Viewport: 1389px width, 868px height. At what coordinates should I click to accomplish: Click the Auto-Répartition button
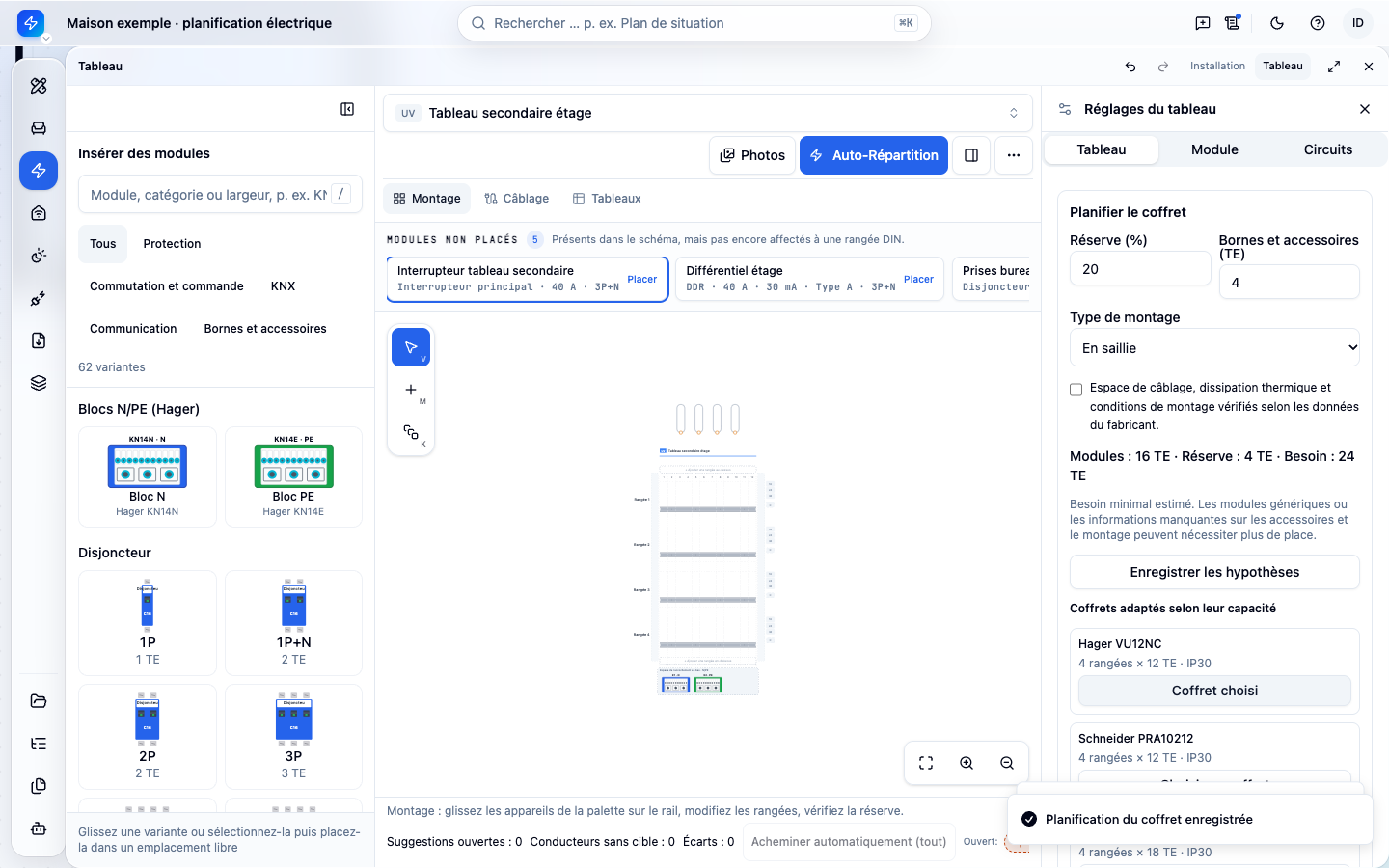(x=874, y=155)
